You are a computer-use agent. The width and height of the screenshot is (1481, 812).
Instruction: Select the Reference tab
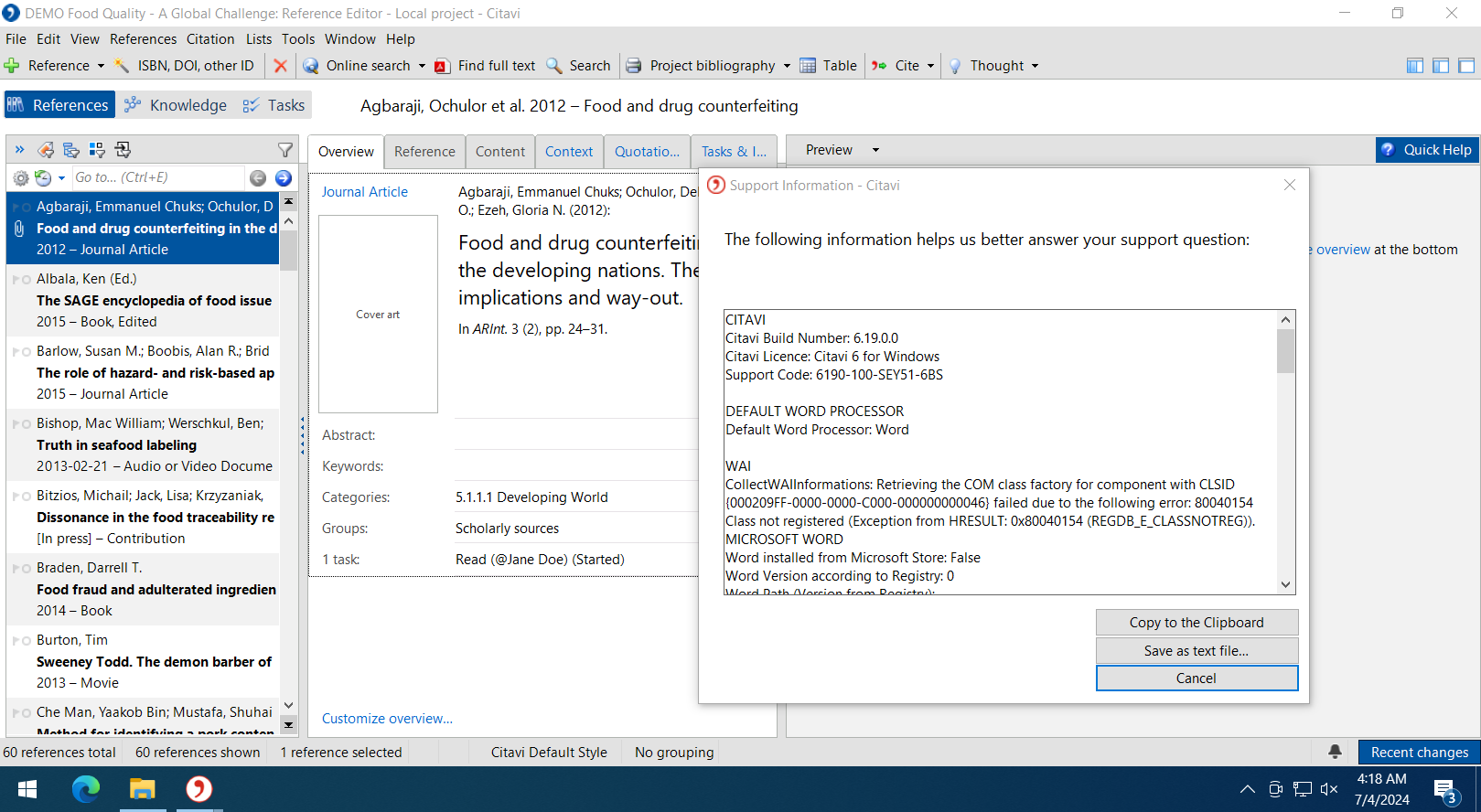[424, 152]
